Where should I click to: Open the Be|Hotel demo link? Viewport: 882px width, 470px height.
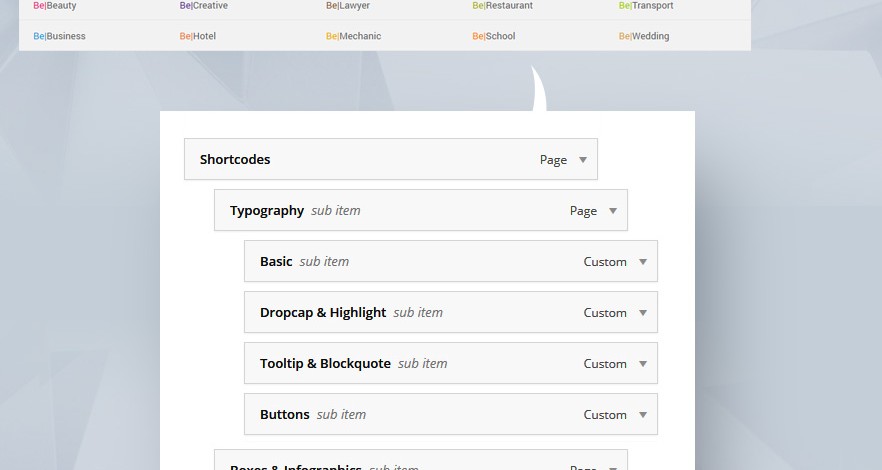coord(198,37)
